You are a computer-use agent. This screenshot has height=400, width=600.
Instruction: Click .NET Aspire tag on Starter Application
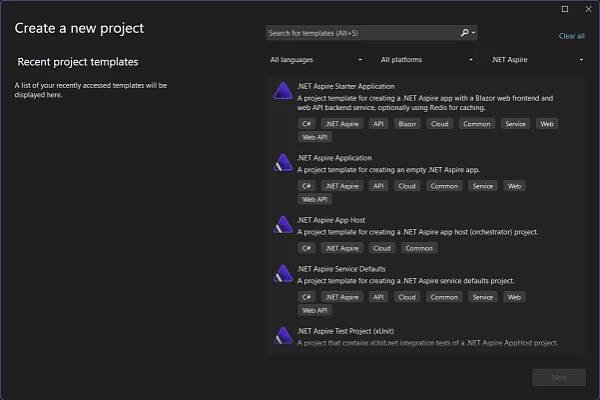(342, 124)
